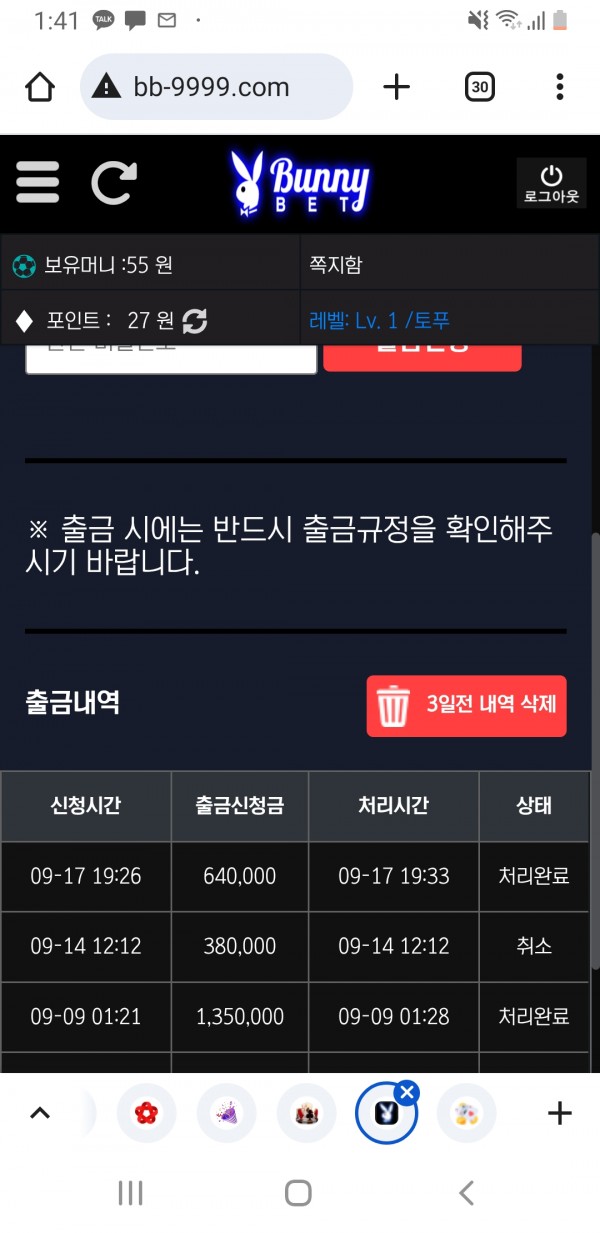Delete history with 3일전 내역 삭제 button
The width and height of the screenshot is (600, 1233).
[467, 706]
